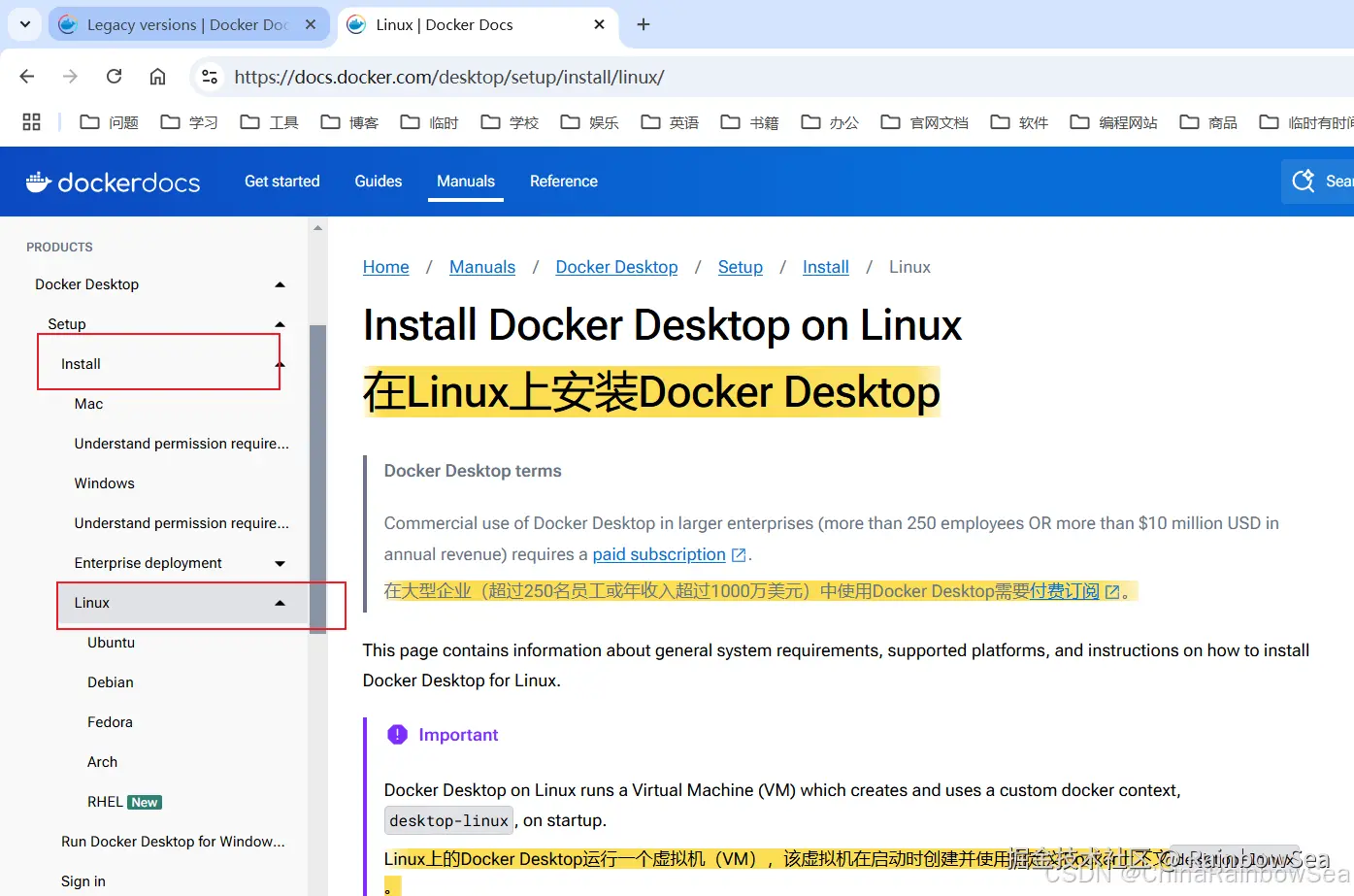Follow the Docker Desktop breadcrumb link
The width and height of the screenshot is (1354, 896).
click(x=616, y=267)
